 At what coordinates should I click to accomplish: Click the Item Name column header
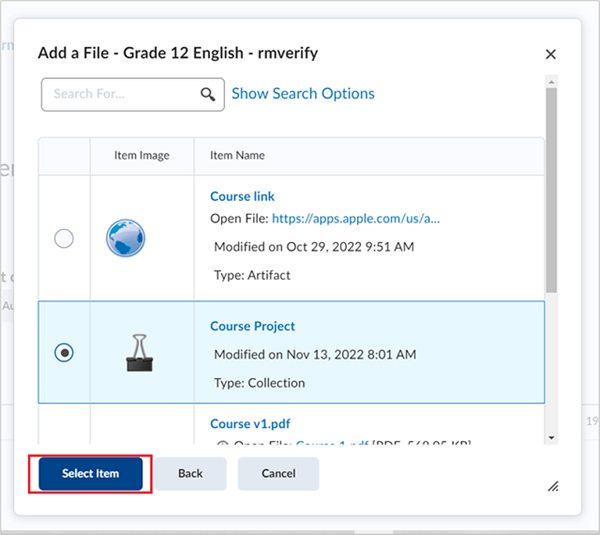237,156
